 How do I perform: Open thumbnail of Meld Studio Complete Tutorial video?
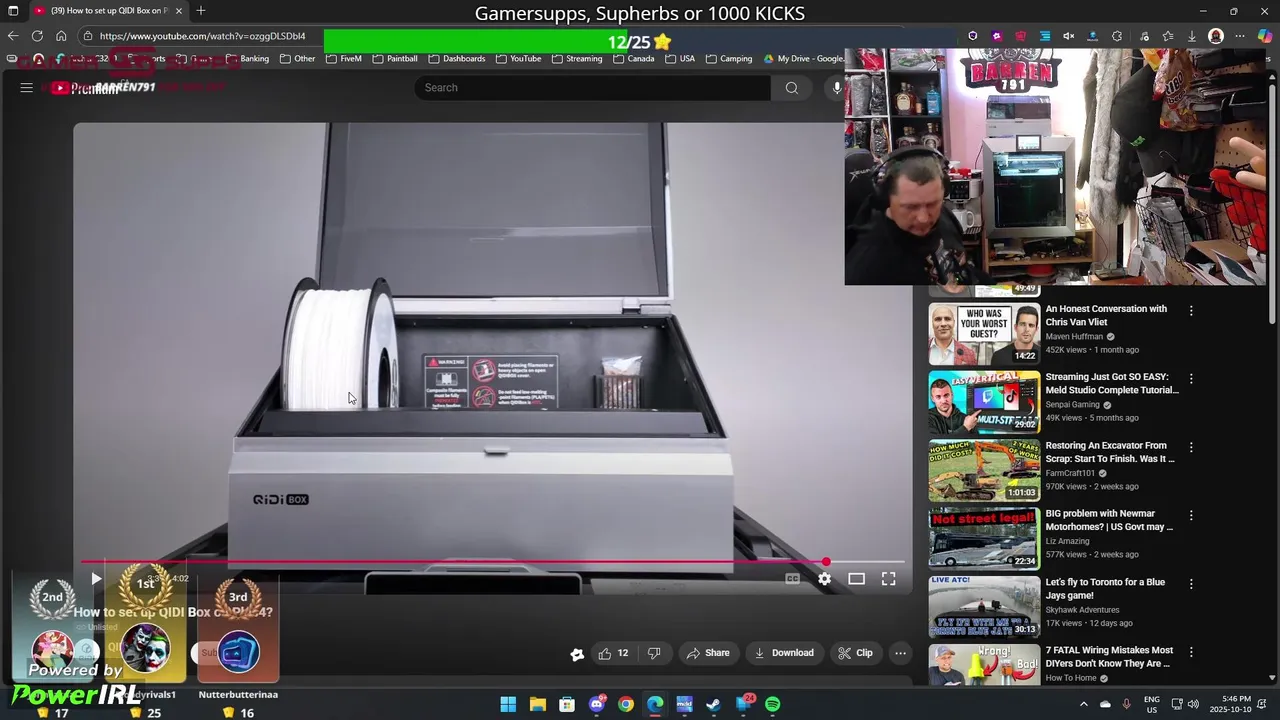pyautogui.click(x=984, y=402)
